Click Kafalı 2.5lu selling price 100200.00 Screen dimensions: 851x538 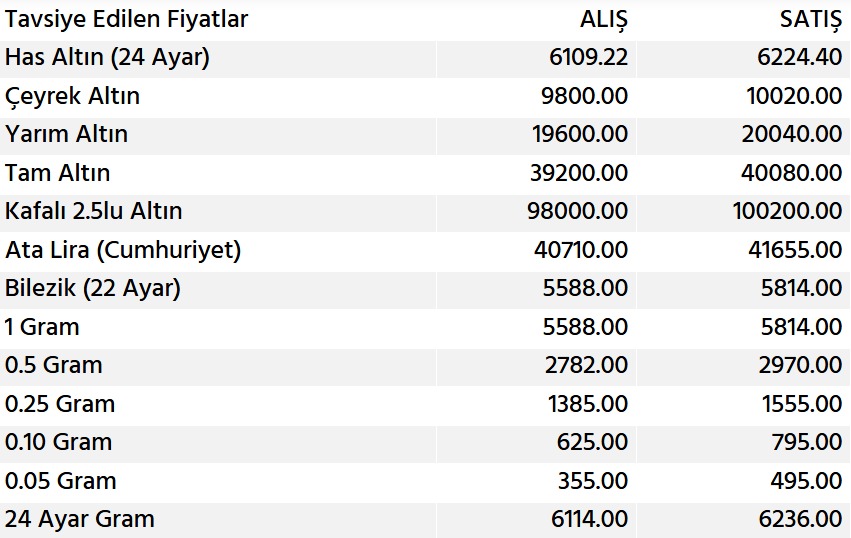(786, 211)
